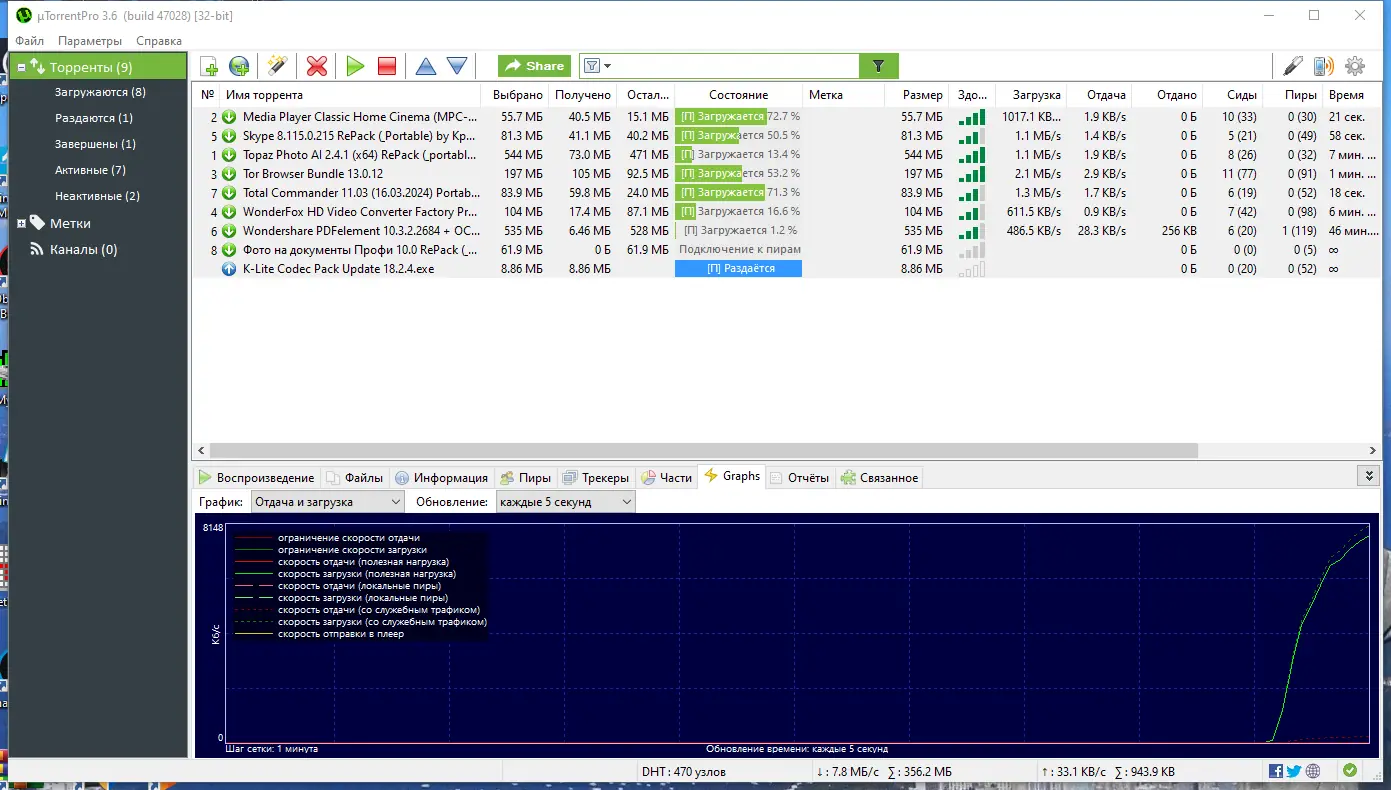Switch to the Отчёты tab
Viewport: 1391px width, 790px height.
pos(799,477)
